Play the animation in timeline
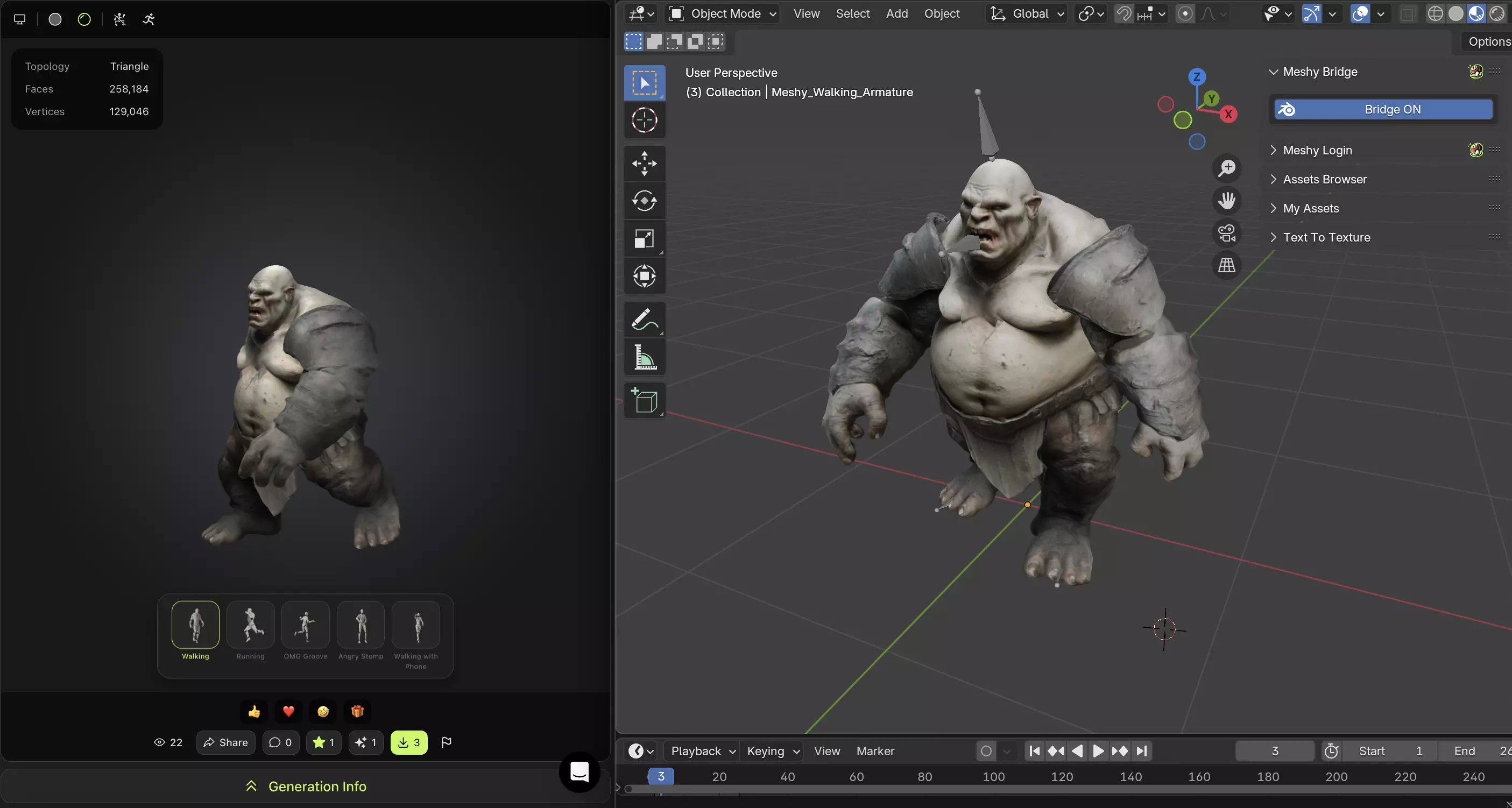Screen dimensions: 1512x808 tap(1098, 751)
